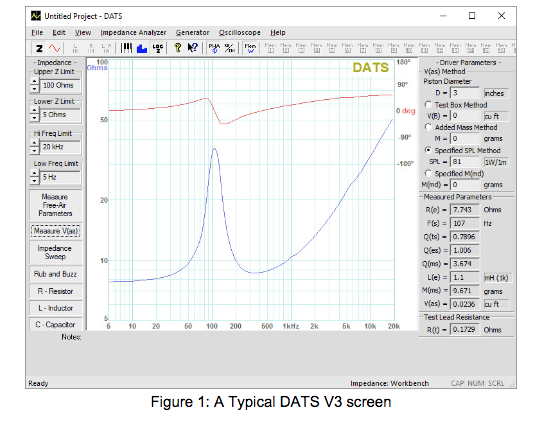Click the L R IN both inputs icon
The image size is (541, 421).
pos(107,48)
